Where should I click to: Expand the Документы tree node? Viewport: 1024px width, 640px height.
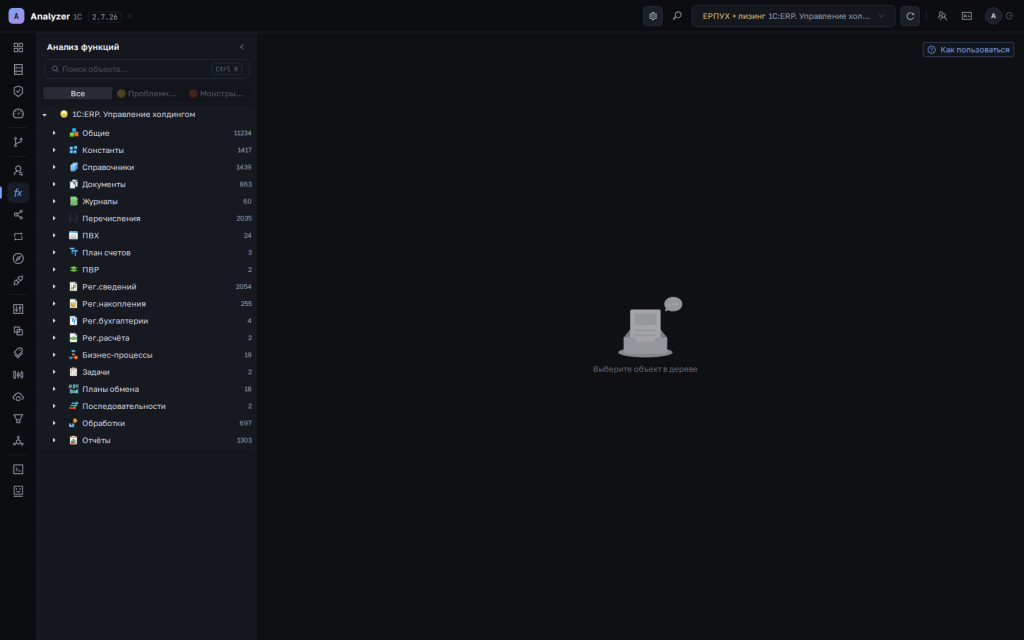54,184
